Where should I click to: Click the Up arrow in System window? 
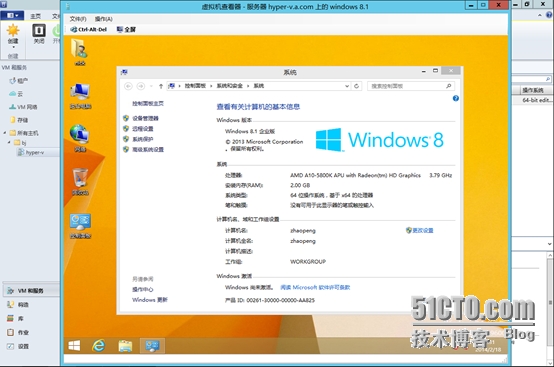(x=161, y=86)
